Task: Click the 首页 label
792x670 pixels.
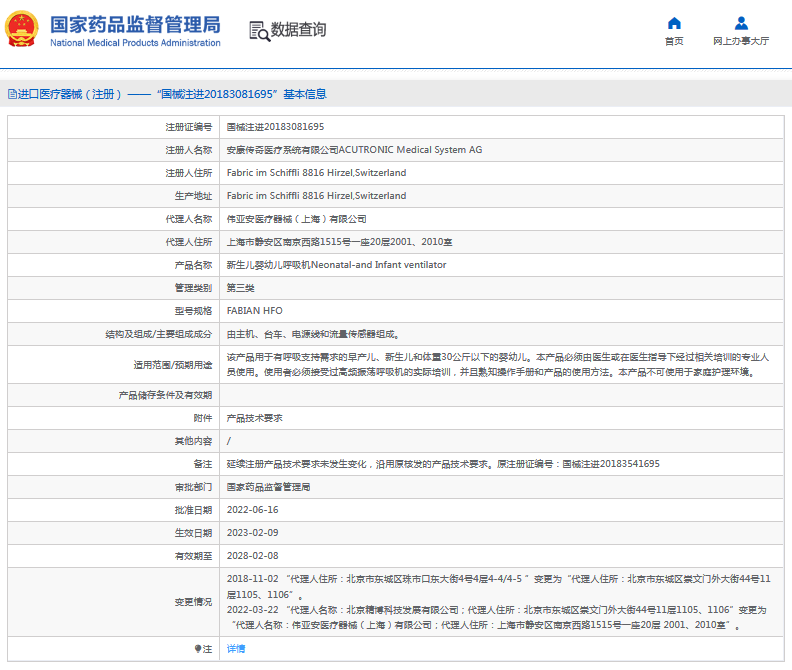Action: coord(674,41)
